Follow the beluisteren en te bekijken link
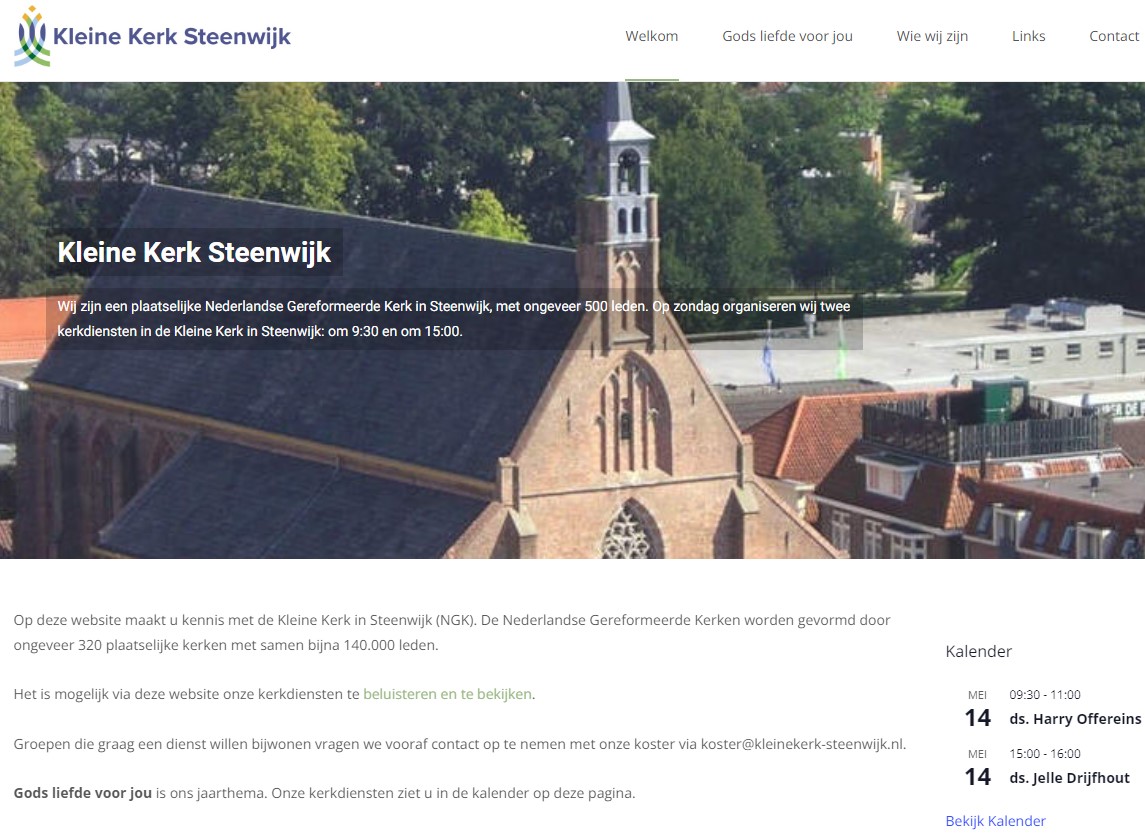The width and height of the screenshot is (1145, 836). pos(447,694)
